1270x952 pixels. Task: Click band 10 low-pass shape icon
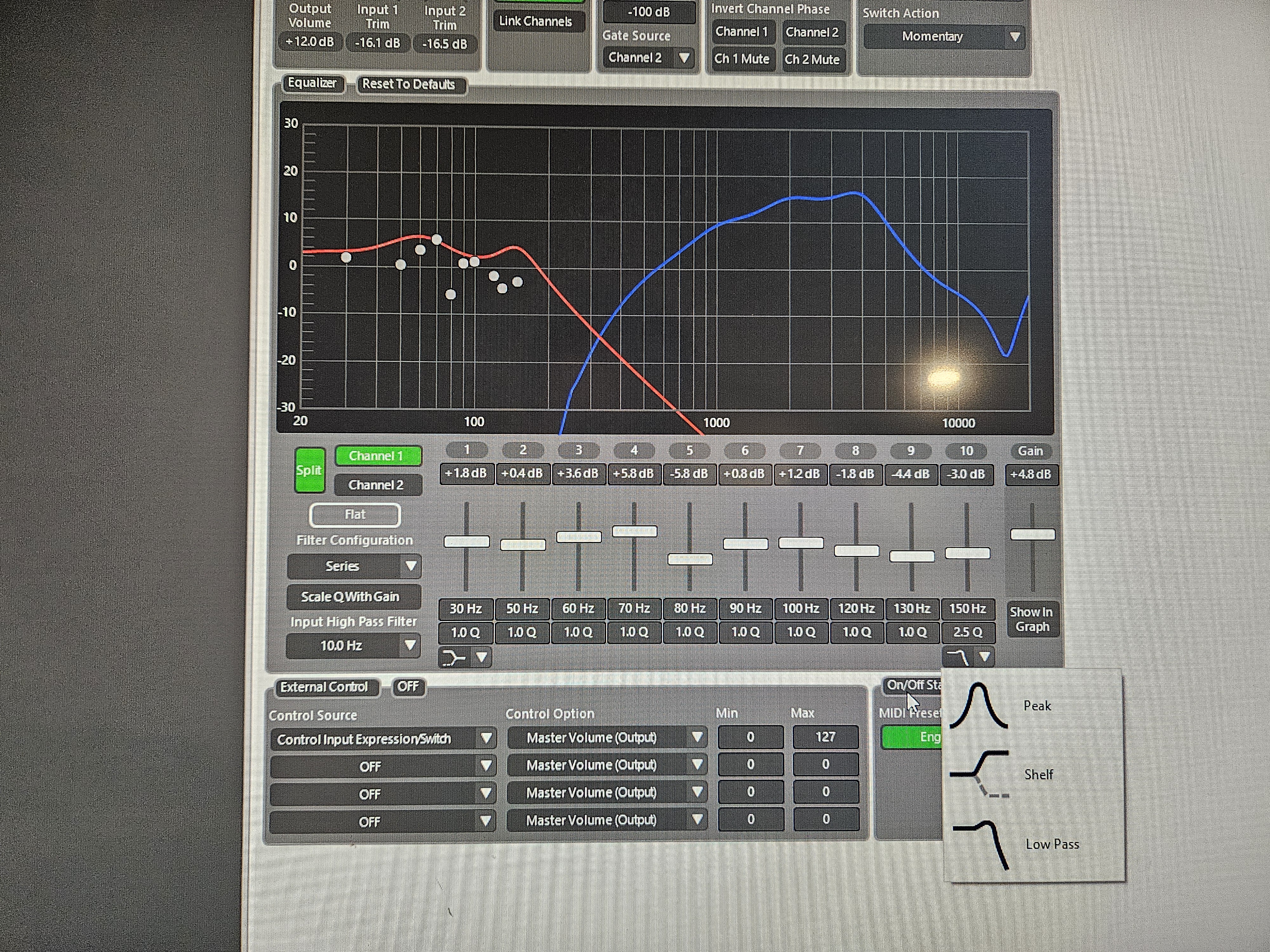958,657
